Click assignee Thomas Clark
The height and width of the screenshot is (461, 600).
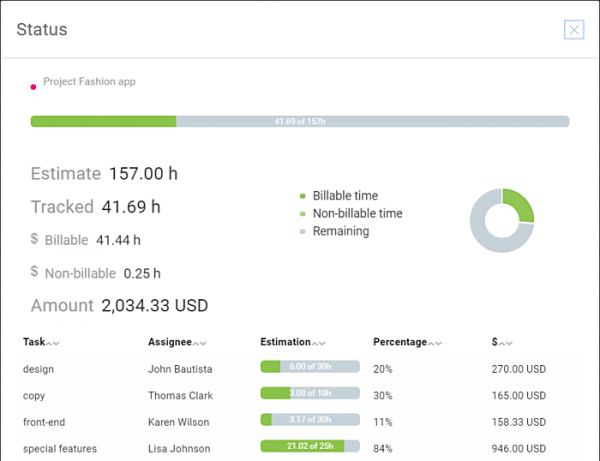(x=180, y=396)
